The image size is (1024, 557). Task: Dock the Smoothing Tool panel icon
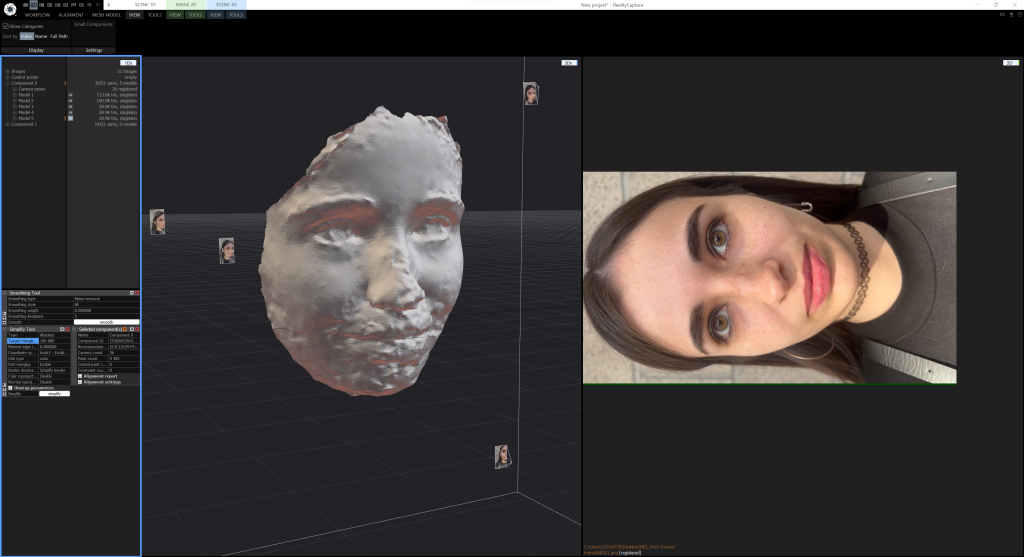[132, 293]
